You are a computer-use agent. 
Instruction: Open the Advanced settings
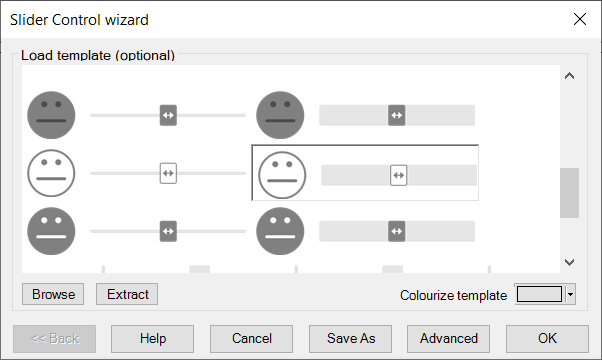coord(448,339)
